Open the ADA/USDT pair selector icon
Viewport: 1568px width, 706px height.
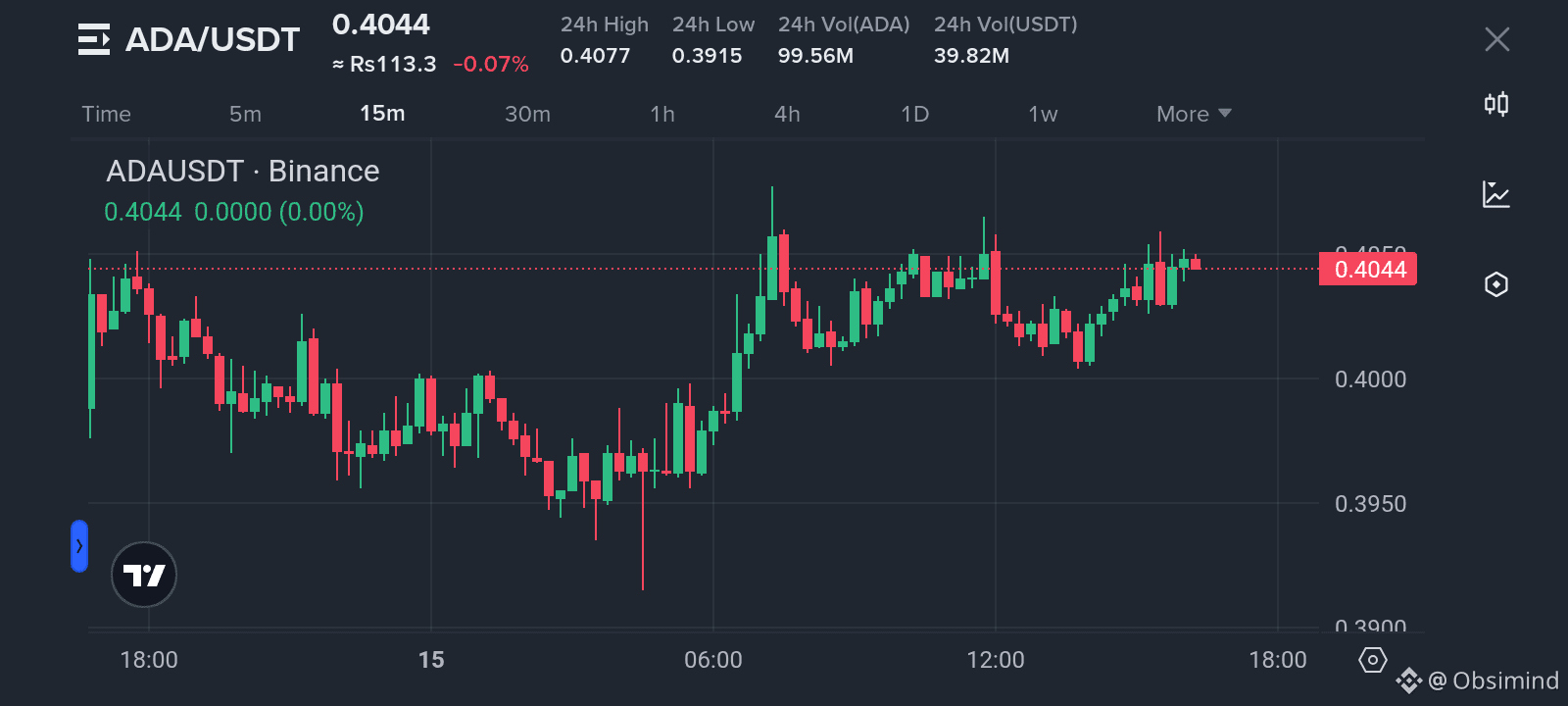[94, 39]
